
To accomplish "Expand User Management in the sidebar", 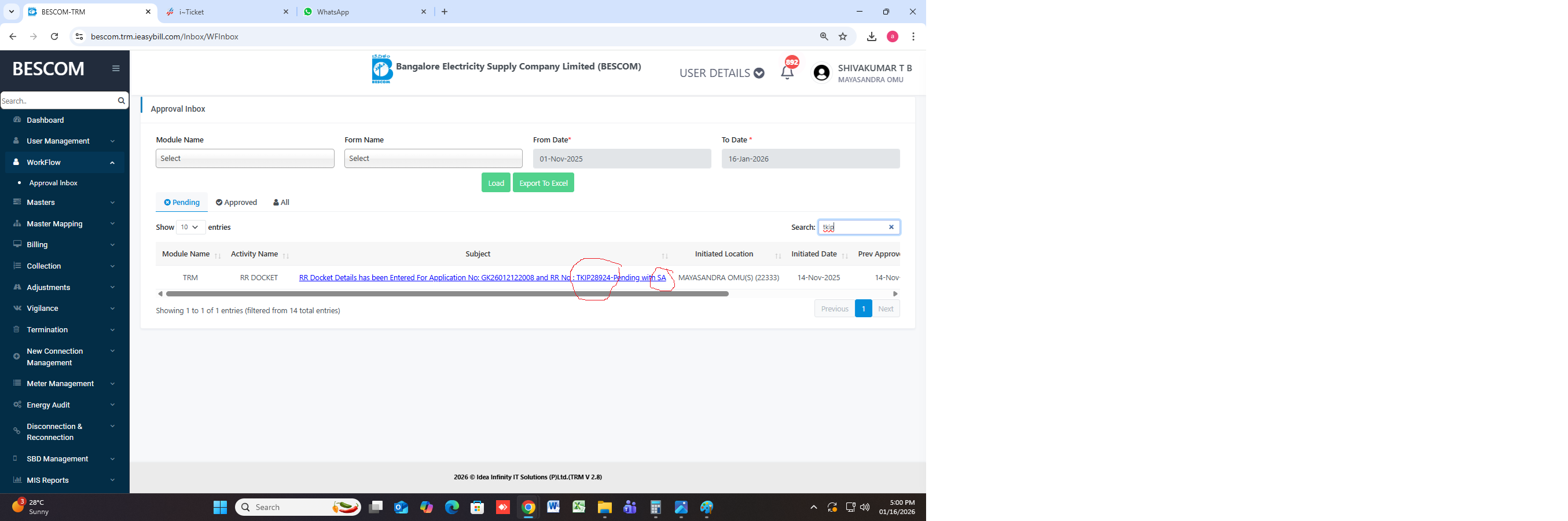I will point(64,141).
